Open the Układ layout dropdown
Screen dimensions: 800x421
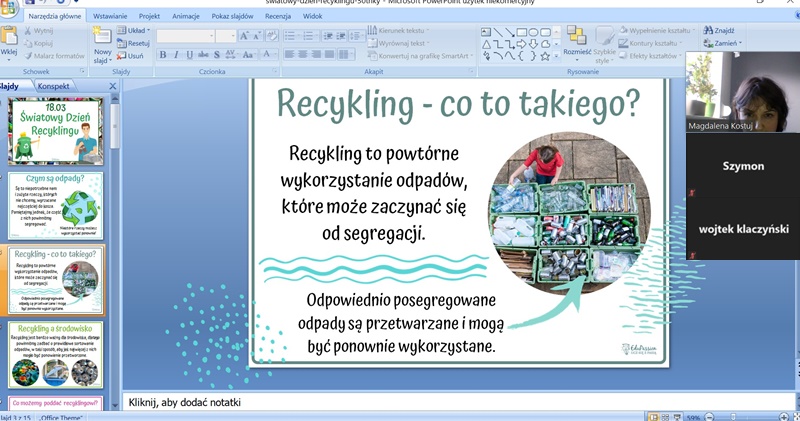coord(134,31)
